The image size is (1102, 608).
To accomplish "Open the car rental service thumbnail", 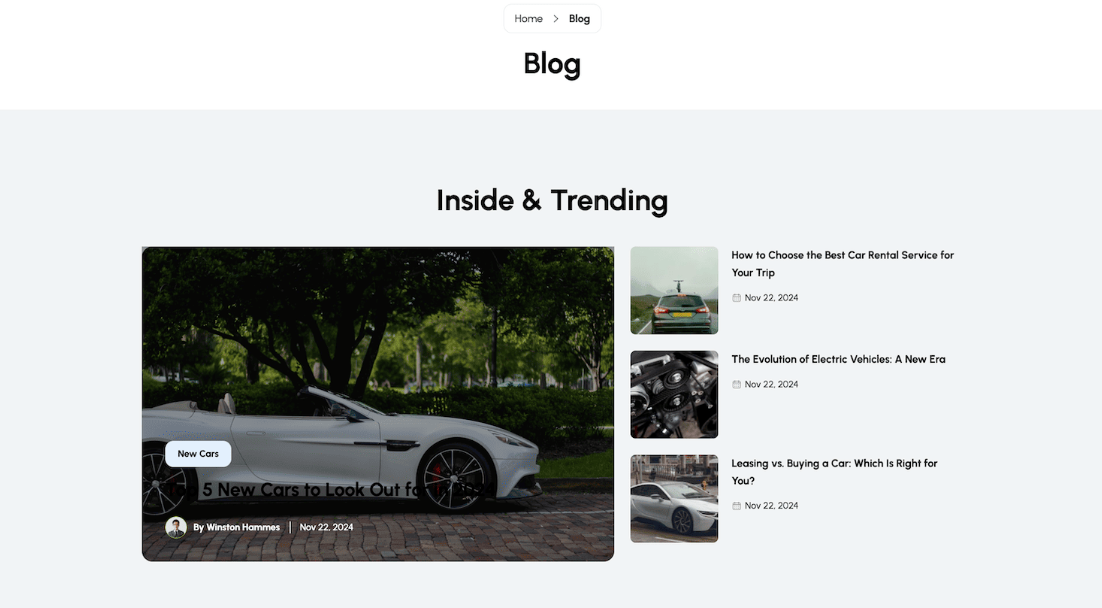I will pos(674,290).
